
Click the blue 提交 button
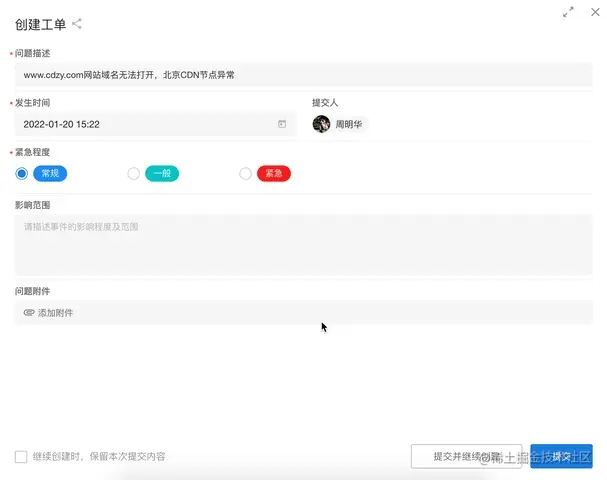[x=561, y=456]
